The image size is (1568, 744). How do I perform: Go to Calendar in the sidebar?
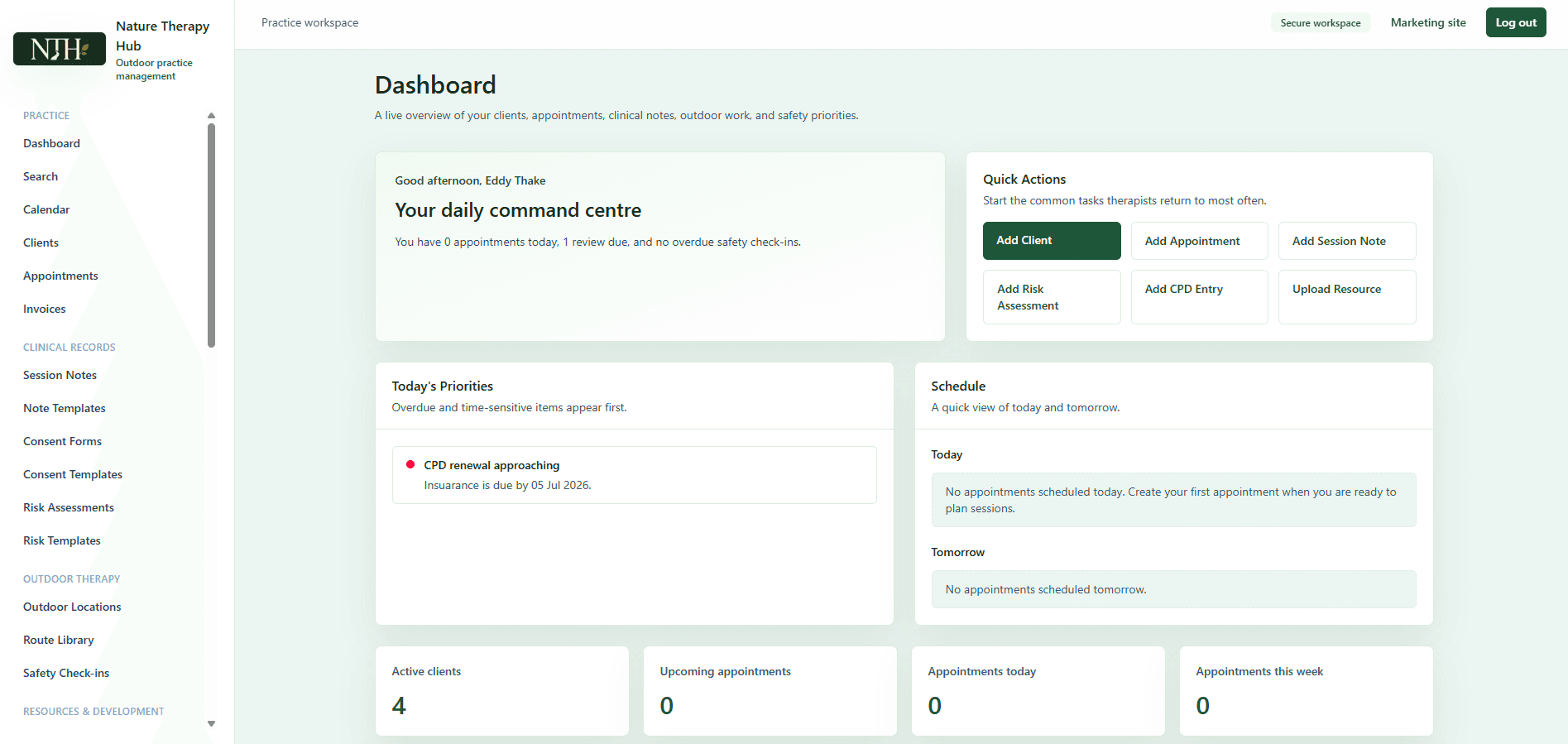click(x=46, y=209)
